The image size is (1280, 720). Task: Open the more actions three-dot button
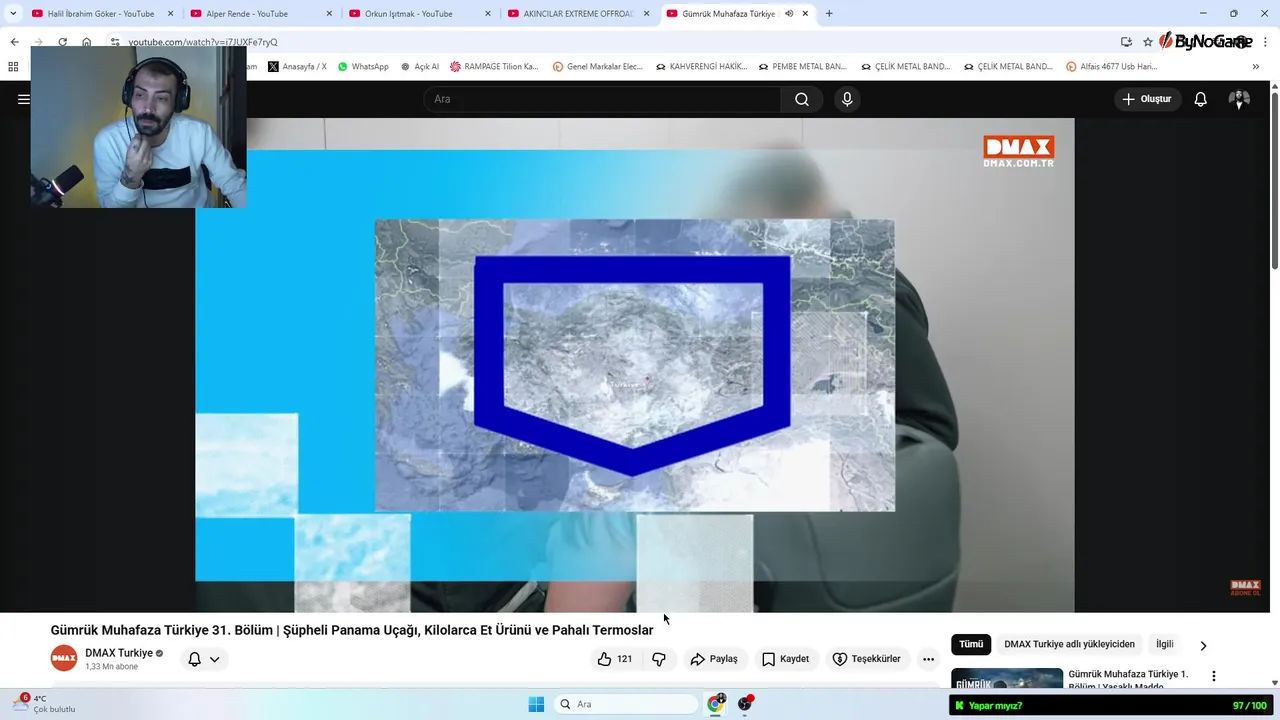click(928, 659)
